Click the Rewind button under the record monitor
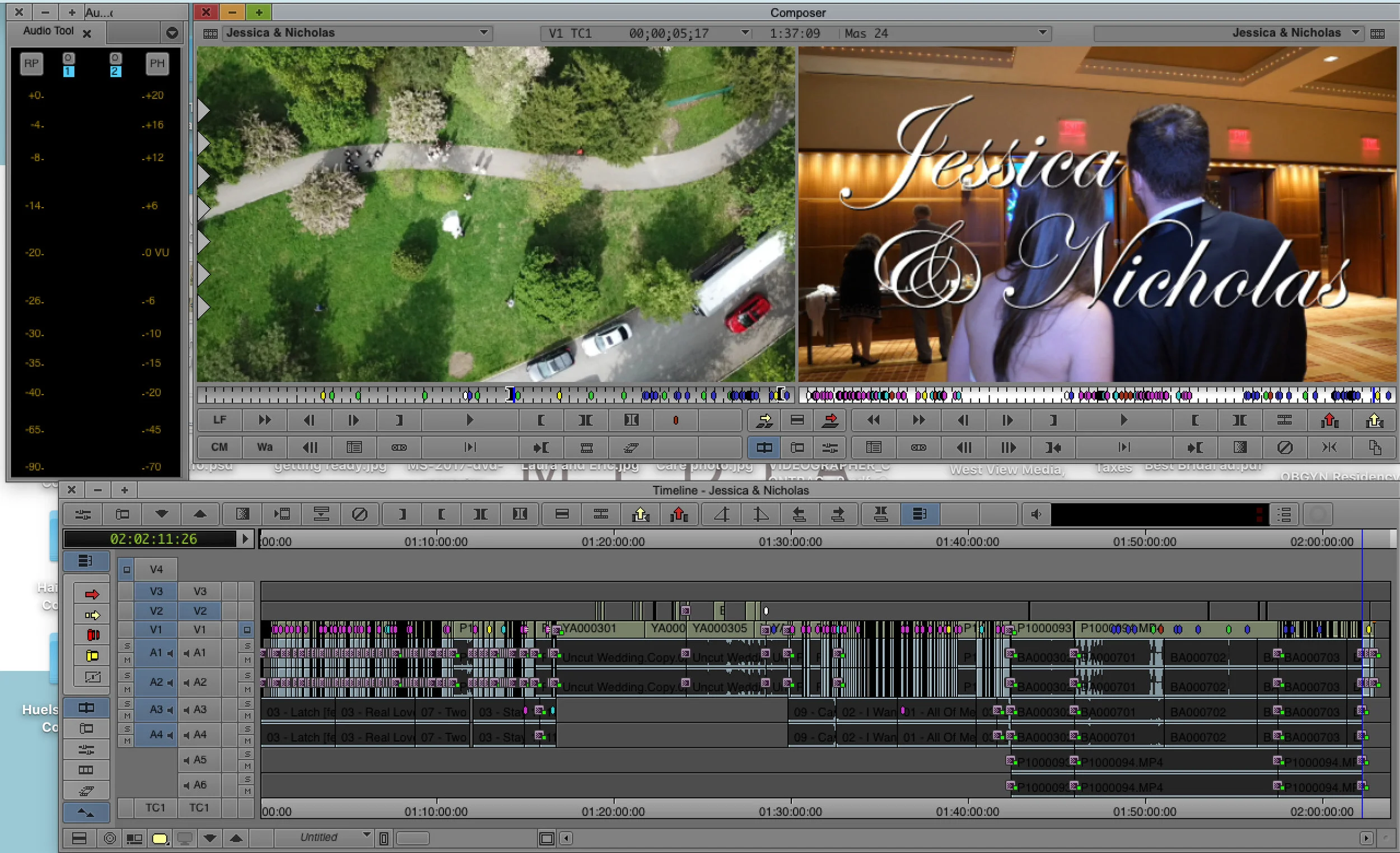This screenshot has width=1400, height=853. click(873, 420)
